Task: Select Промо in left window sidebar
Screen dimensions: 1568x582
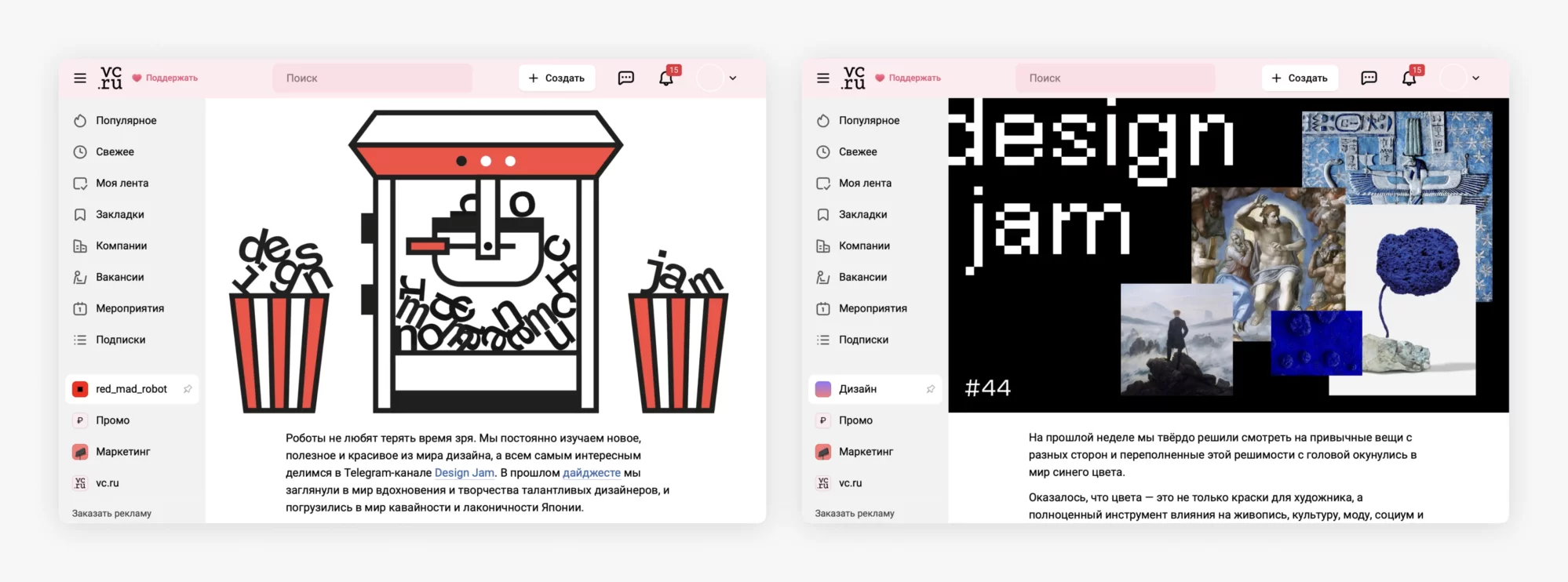Action: click(x=112, y=420)
